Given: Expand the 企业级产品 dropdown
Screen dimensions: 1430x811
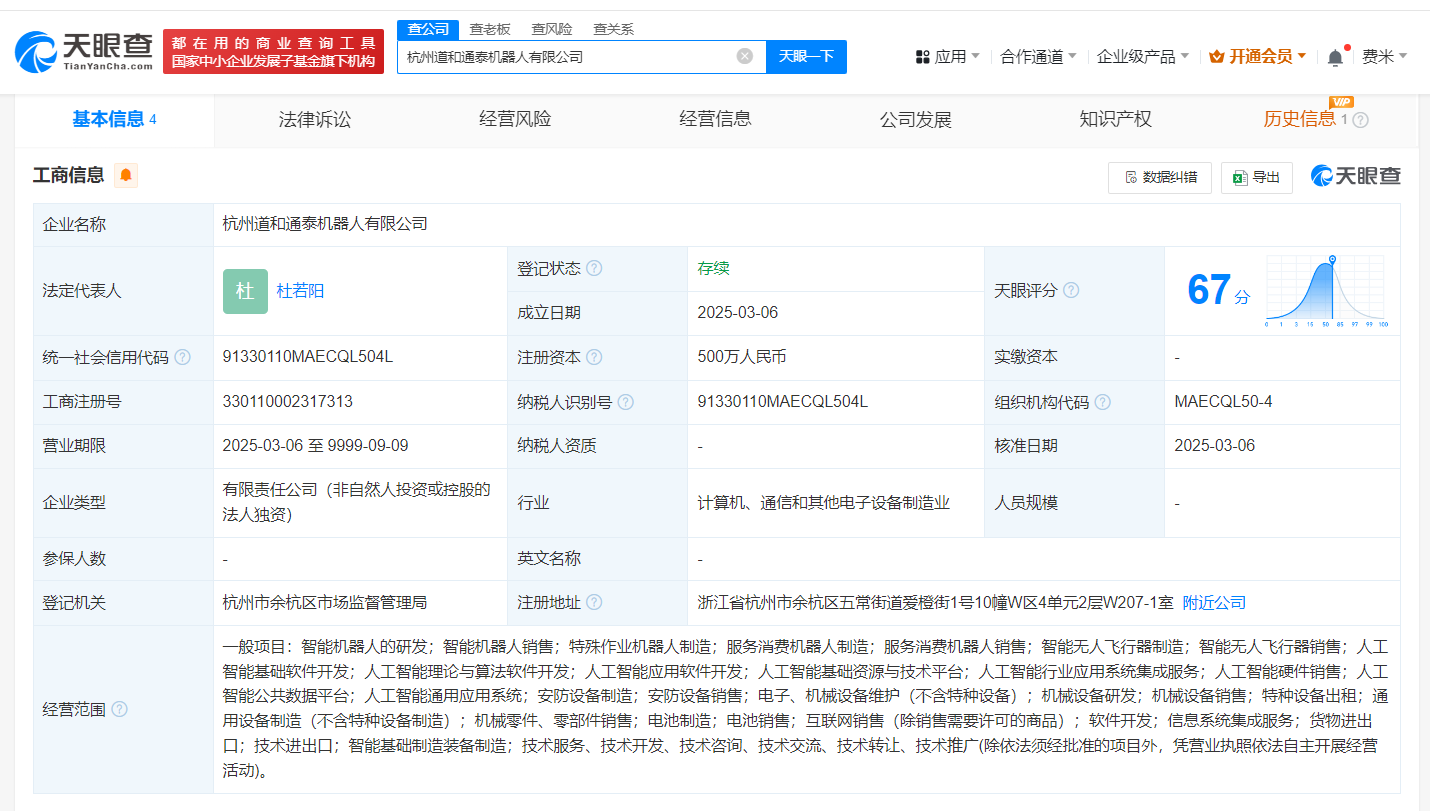Looking at the screenshot, I should [x=1142, y=57].
